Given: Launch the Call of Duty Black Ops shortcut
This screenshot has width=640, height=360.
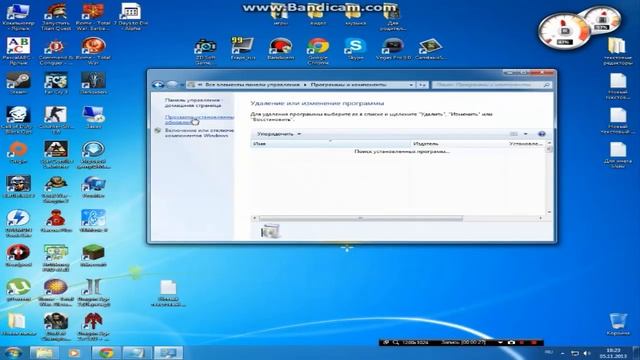Looking at the screenshot, I should (18, 120).
